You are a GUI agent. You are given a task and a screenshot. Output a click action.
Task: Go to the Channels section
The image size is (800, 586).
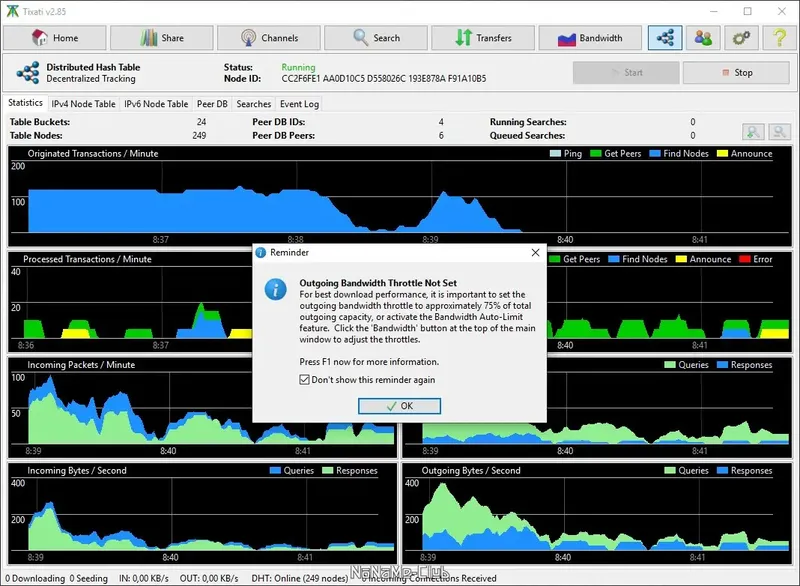click(x=269, y=38)
